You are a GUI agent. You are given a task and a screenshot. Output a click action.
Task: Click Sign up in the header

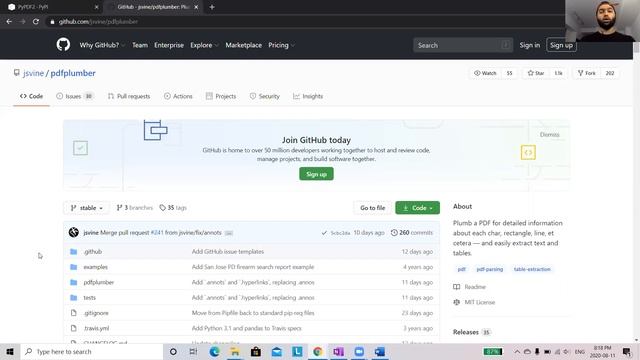(x=561, y=45)
